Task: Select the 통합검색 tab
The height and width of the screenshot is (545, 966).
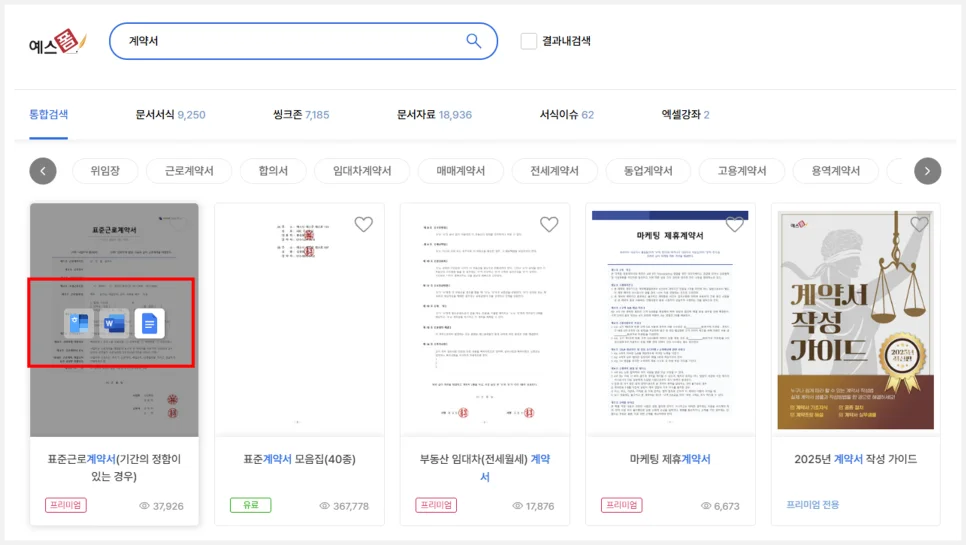Action: (49, 115)
